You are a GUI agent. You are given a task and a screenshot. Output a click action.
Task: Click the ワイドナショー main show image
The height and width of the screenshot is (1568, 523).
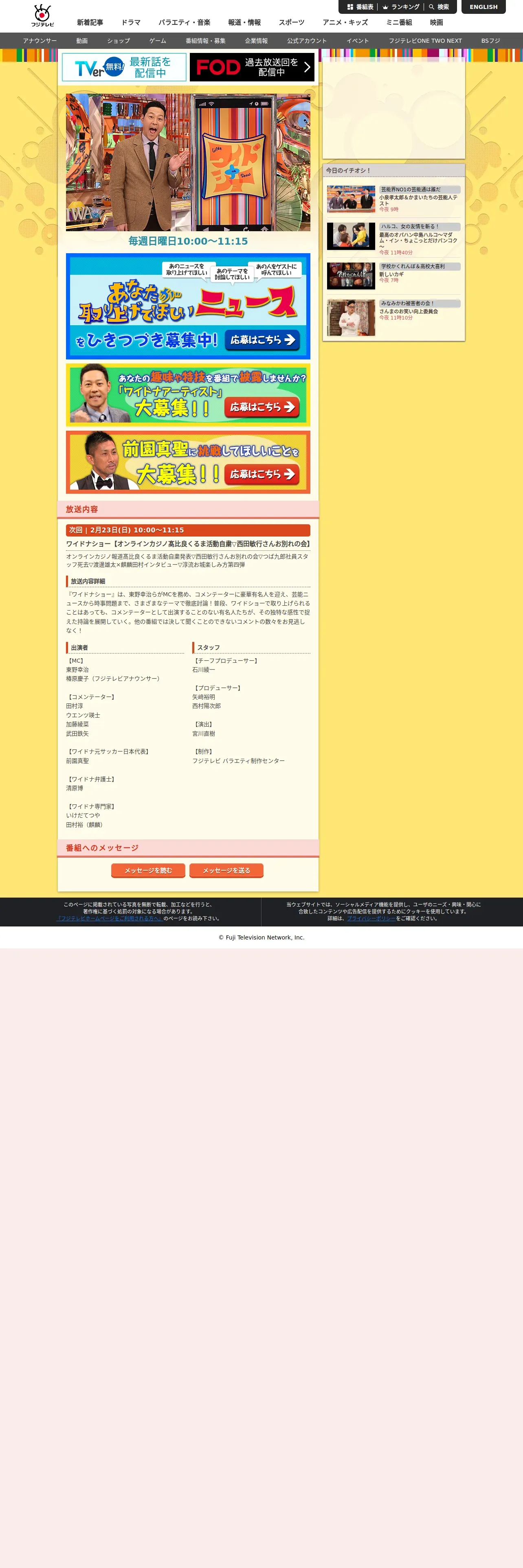[x=188, y=162]
